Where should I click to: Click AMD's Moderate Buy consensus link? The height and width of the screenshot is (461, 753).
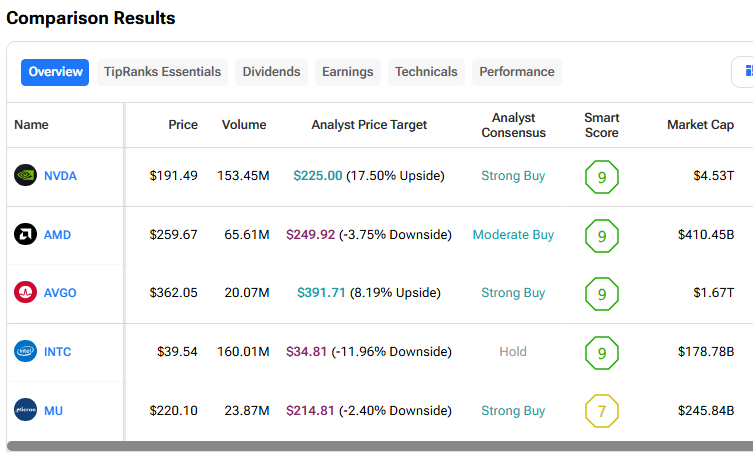tap(513, 235)
